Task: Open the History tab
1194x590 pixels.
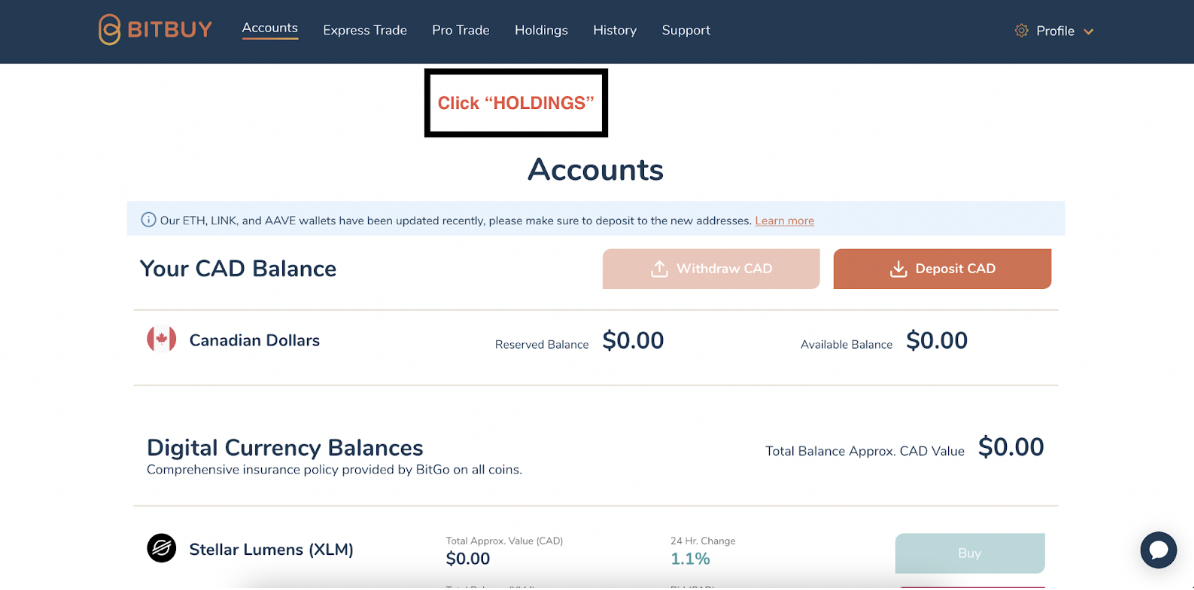Action: click(615, 30)
